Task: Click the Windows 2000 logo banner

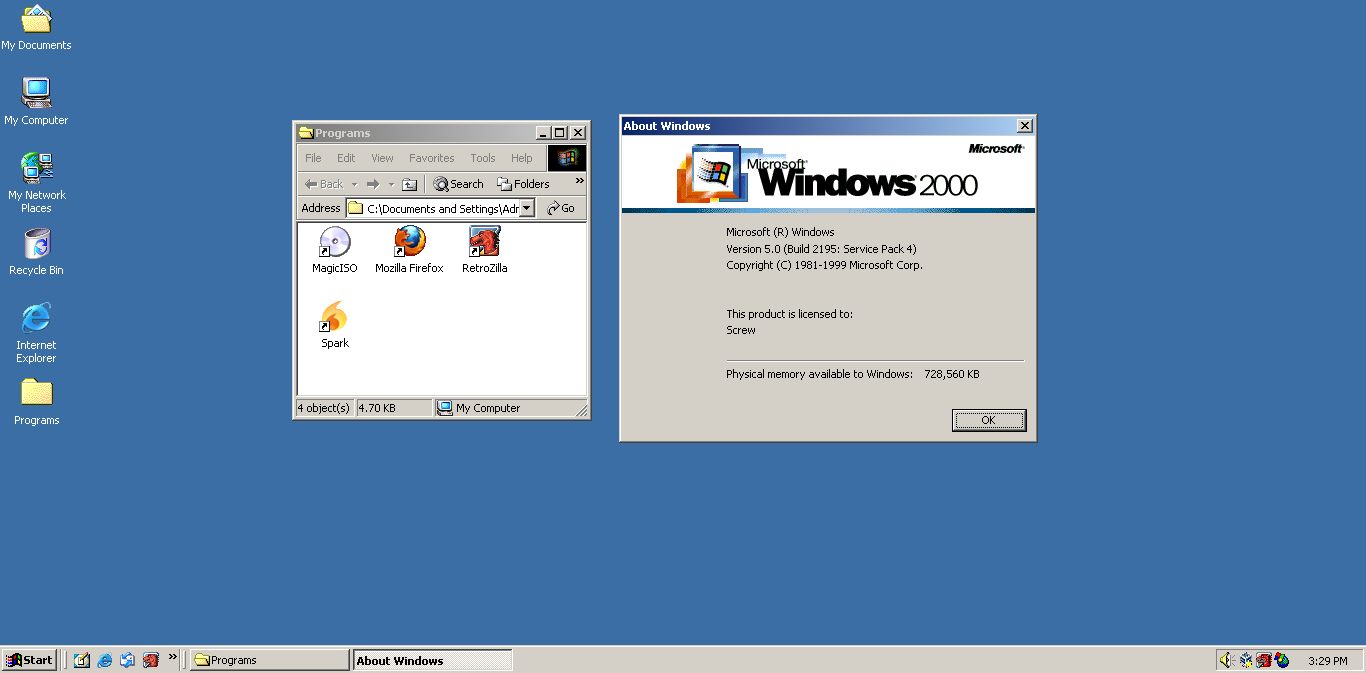Action: point(828,175)
